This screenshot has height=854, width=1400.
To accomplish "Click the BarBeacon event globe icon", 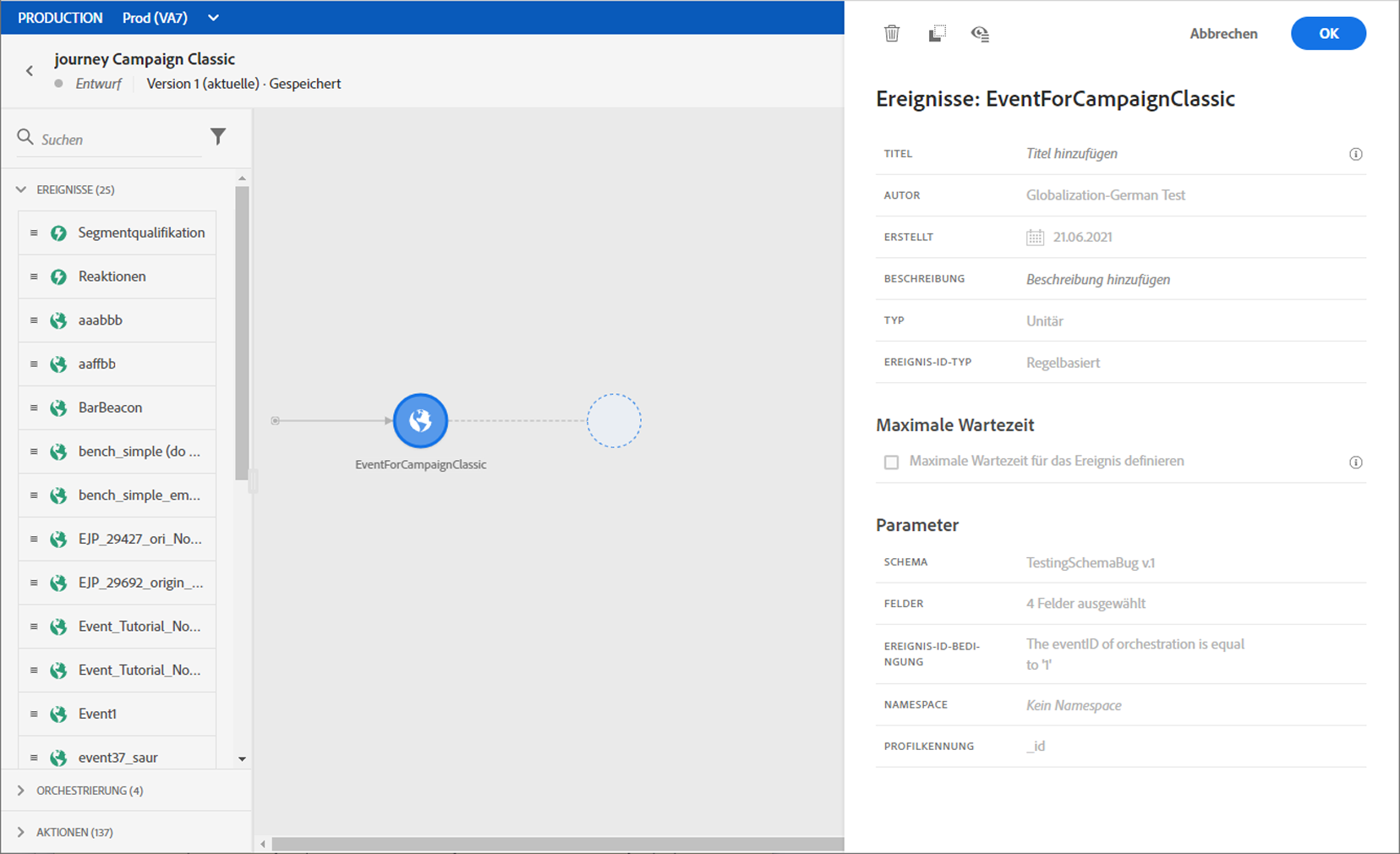I will point(58,408).
